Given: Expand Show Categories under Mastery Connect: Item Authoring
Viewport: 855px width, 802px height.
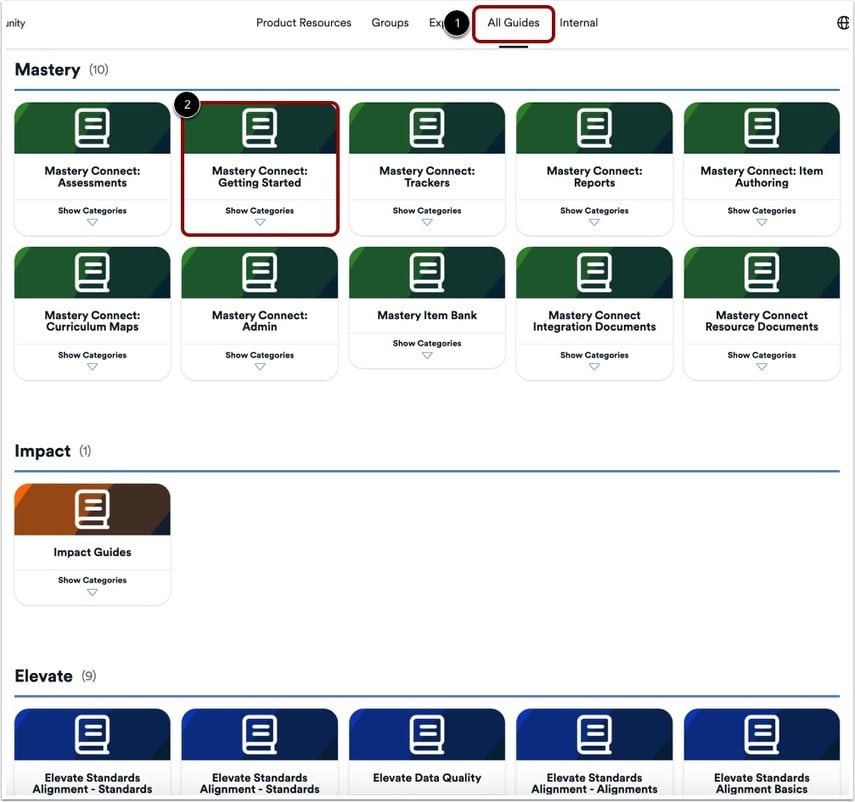Looking at the screenshot, I should [762, 215].
